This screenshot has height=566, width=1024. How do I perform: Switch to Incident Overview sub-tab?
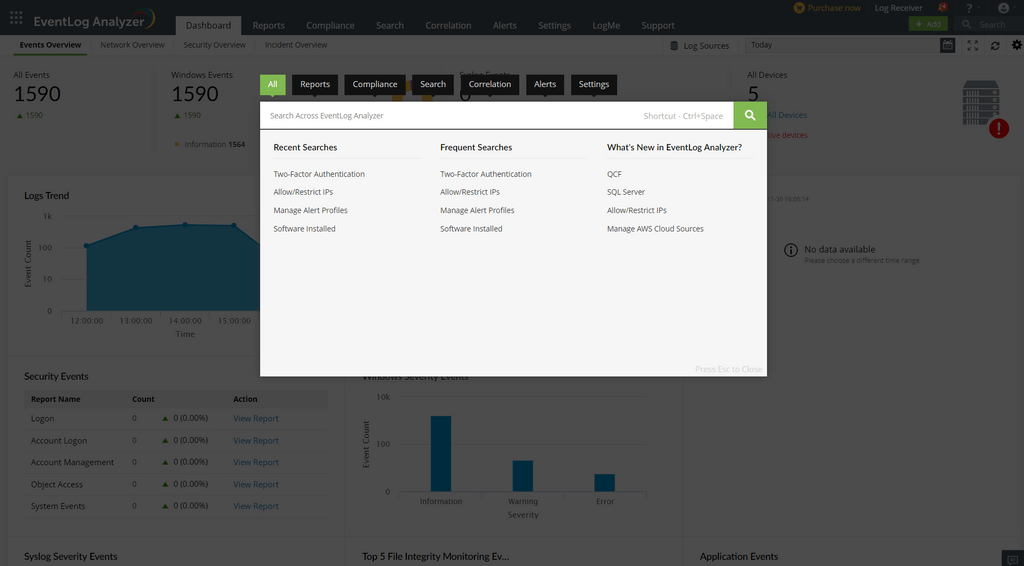click(x=296, y=45)
